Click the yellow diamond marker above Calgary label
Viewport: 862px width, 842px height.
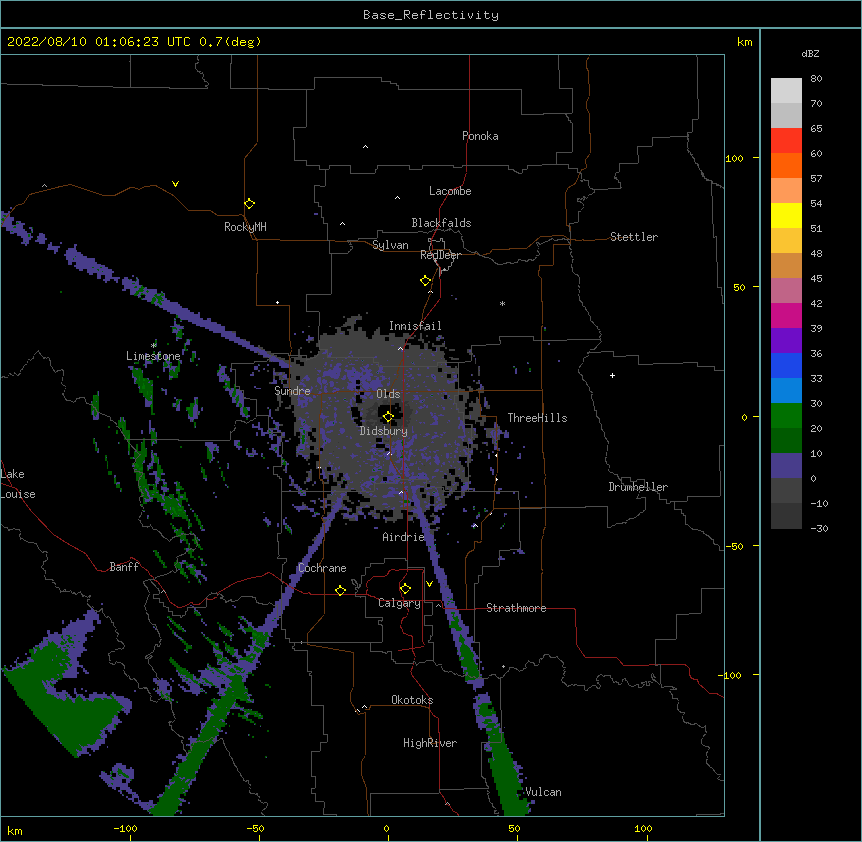(x=405, y=589)
